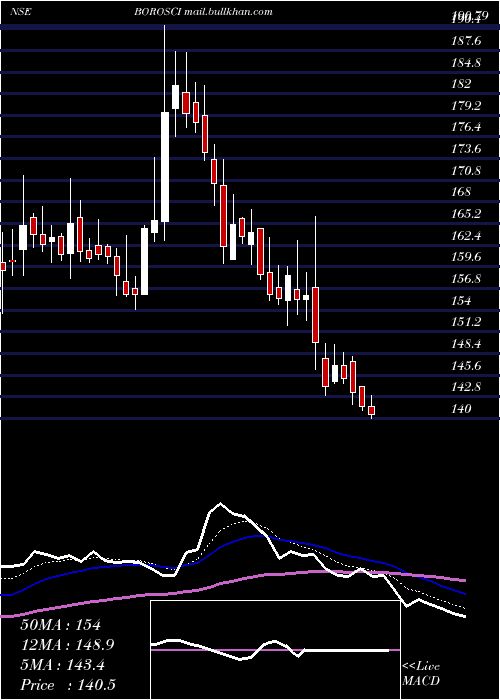Screen dimensions: 500x700
Task: Select the 154 price axis label
Action: (x=461, y=300)
